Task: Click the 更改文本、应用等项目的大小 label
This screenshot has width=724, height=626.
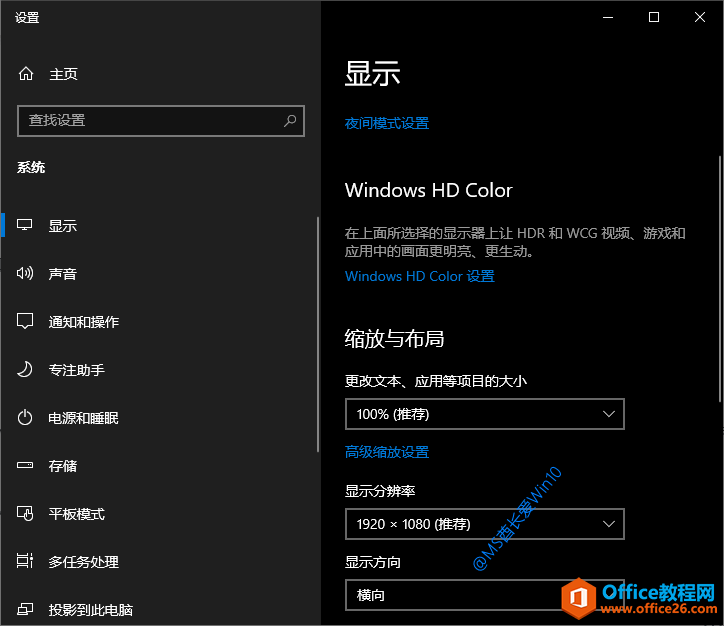Action: point(435,381)
